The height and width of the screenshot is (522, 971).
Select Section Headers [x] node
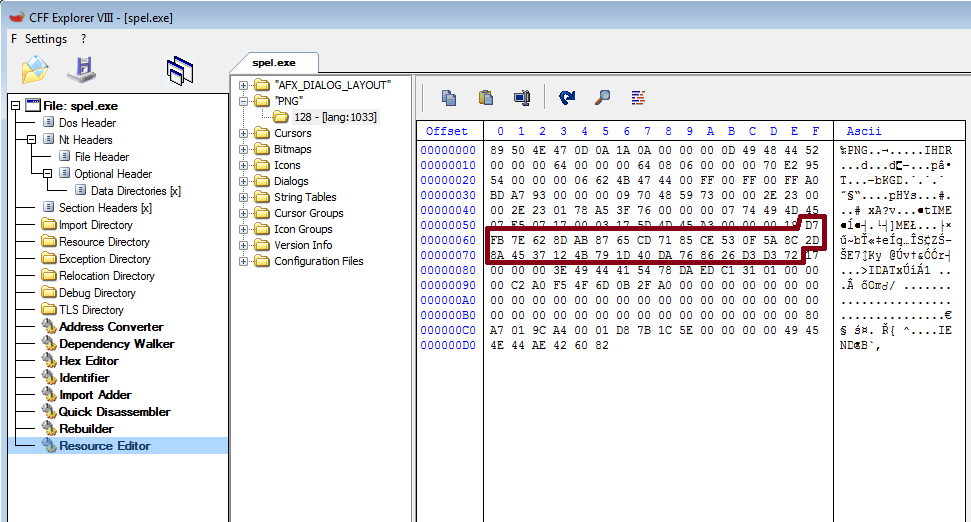pos(105,207)
